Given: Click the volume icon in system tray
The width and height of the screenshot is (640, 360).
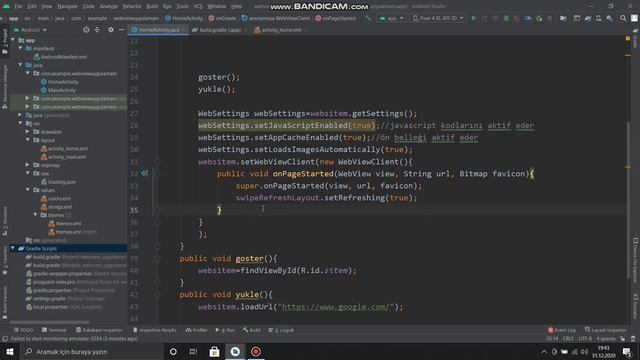Looking at the screenshot, I should (584, 351).
